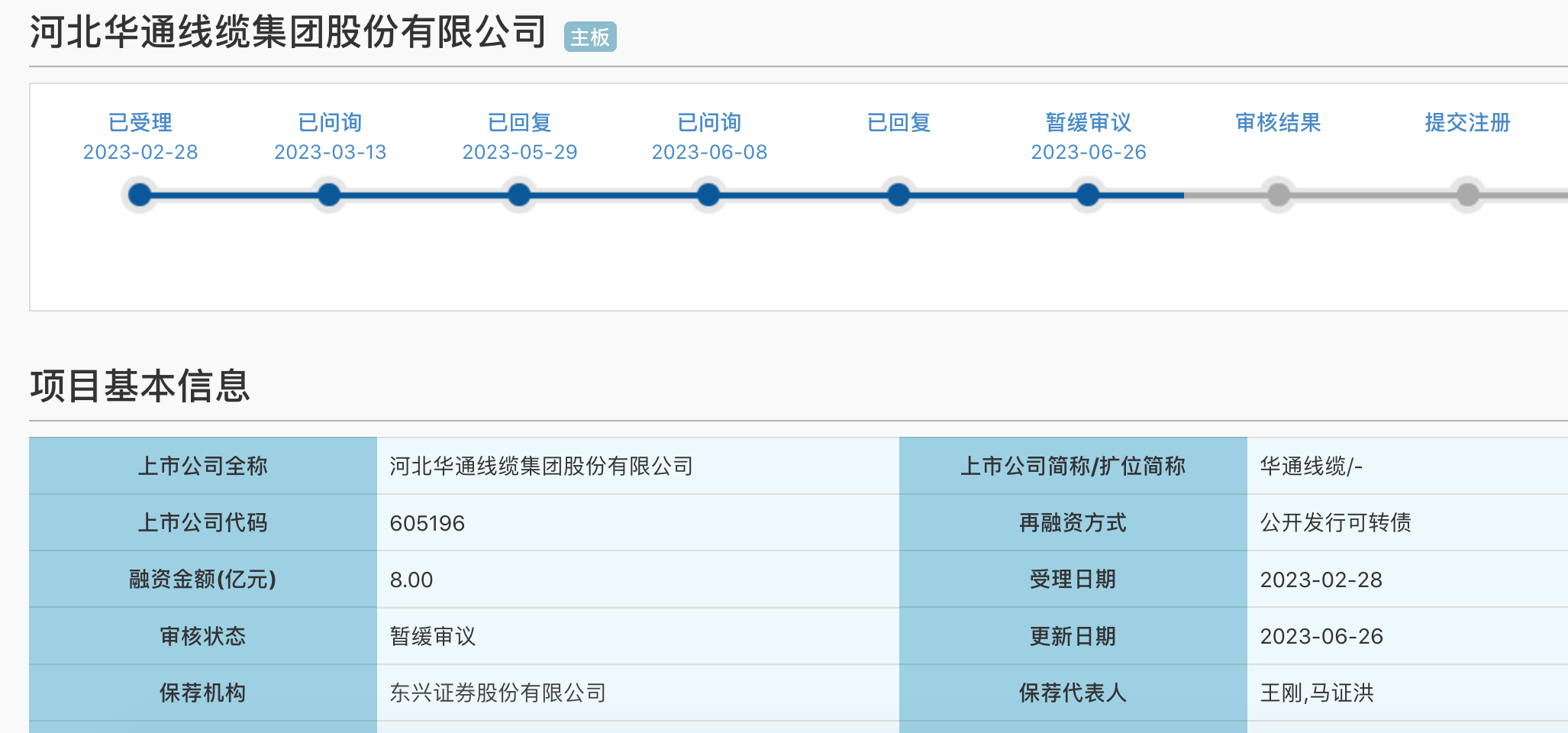This screenshot has height=733, width=1568.
Task: Click the 已受理 timeline dot
Action: point(140,195)
